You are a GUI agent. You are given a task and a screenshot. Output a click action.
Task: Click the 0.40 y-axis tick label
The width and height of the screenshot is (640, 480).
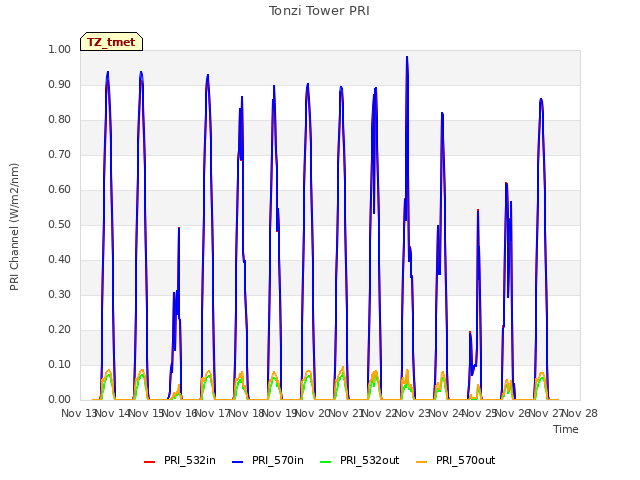[59, 260]
